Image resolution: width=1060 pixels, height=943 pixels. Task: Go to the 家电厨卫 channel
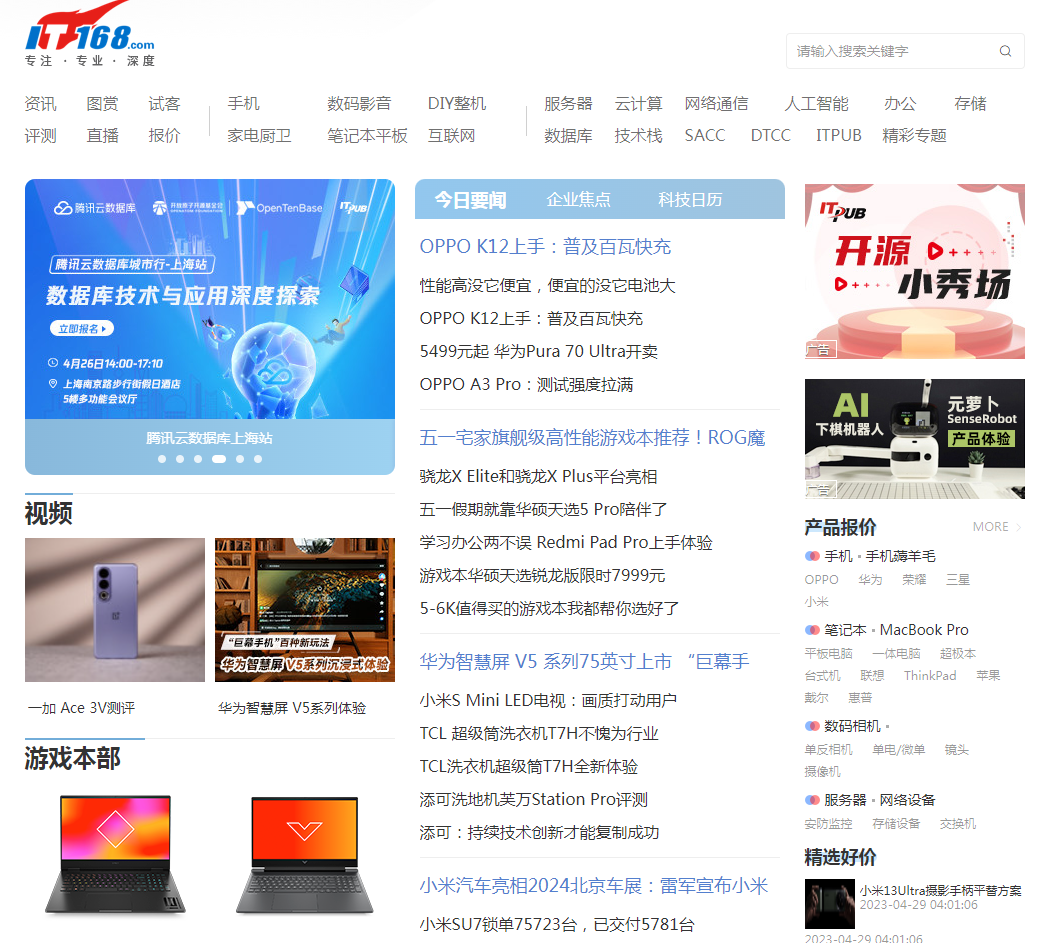(259, 136)
